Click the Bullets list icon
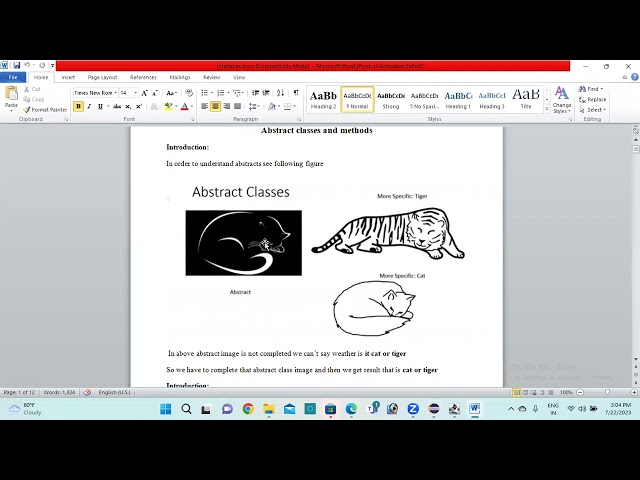Image resolution: width=640 pixels, height=480 pixels. 204,93
